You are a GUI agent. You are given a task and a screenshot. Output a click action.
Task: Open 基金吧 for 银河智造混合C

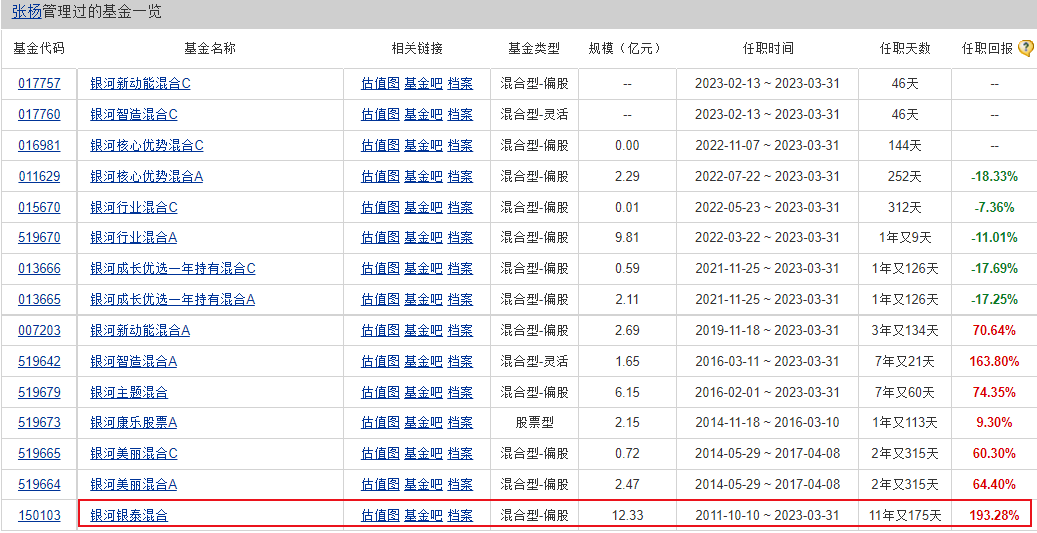pos(423,114)
